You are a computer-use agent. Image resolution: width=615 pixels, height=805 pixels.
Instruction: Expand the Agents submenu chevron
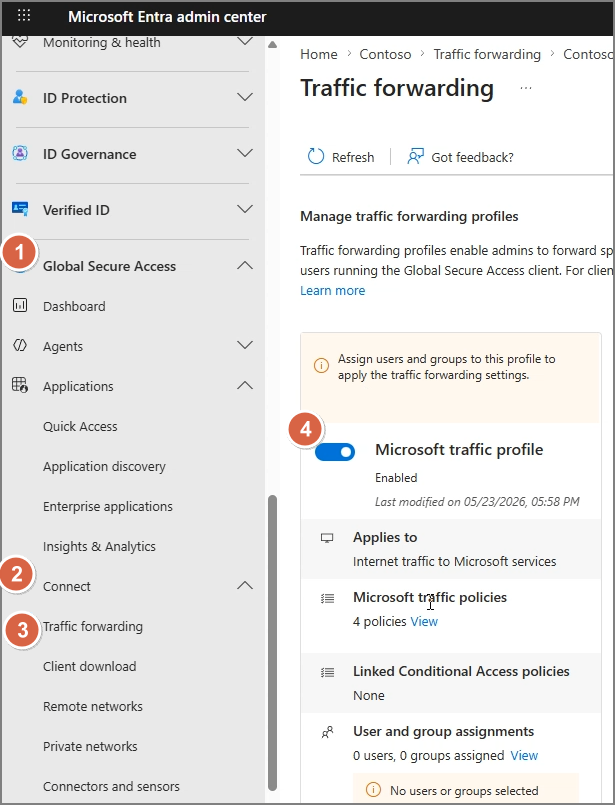click(245, 344)
